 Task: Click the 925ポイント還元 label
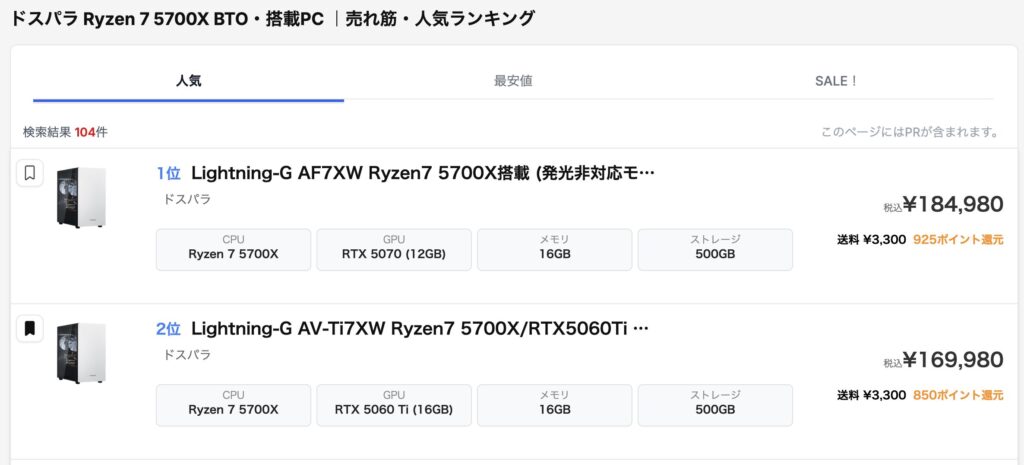point(958,240)
